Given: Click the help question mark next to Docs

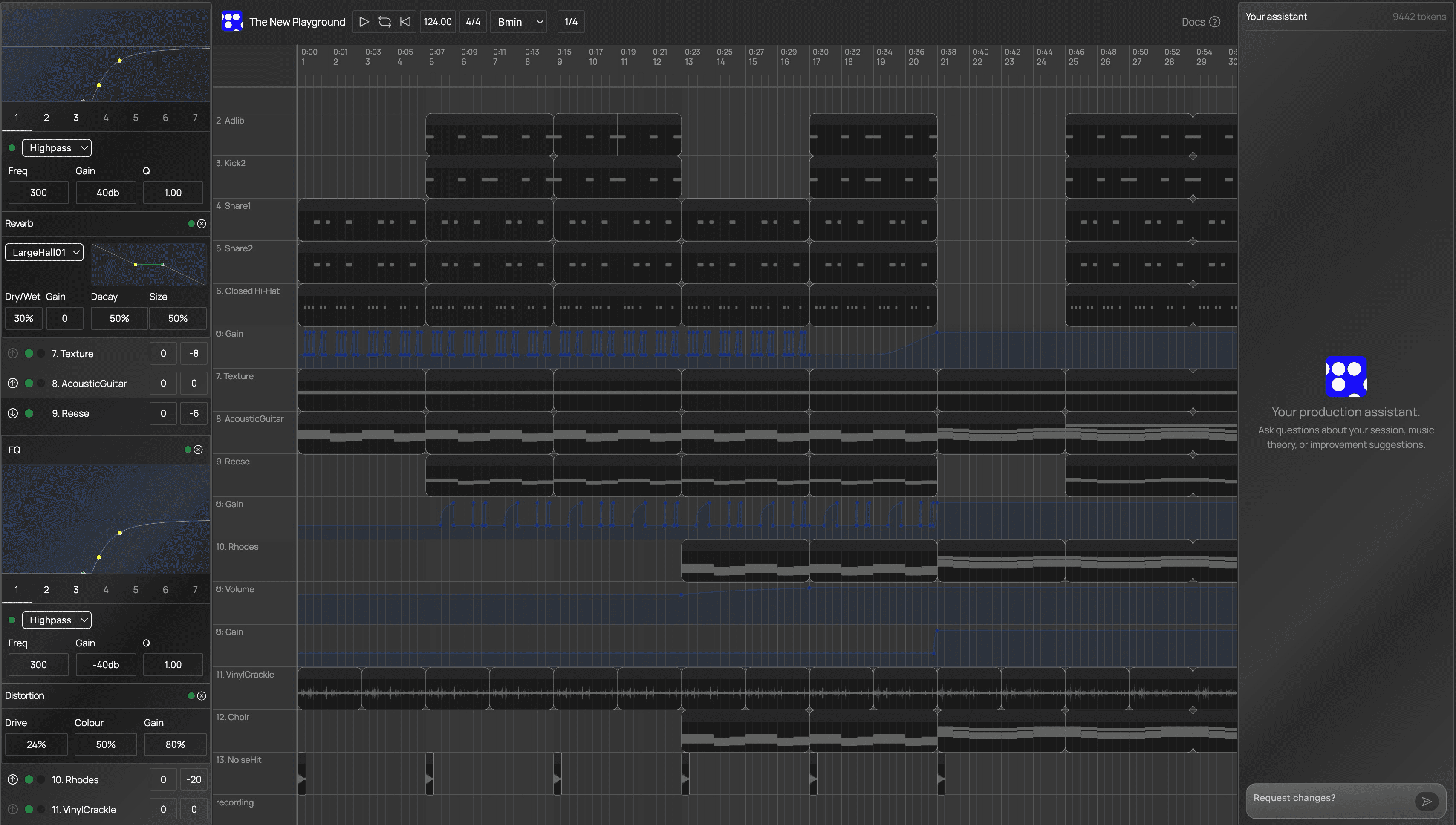Looking at the screenshot, I should click(1215, 22).
